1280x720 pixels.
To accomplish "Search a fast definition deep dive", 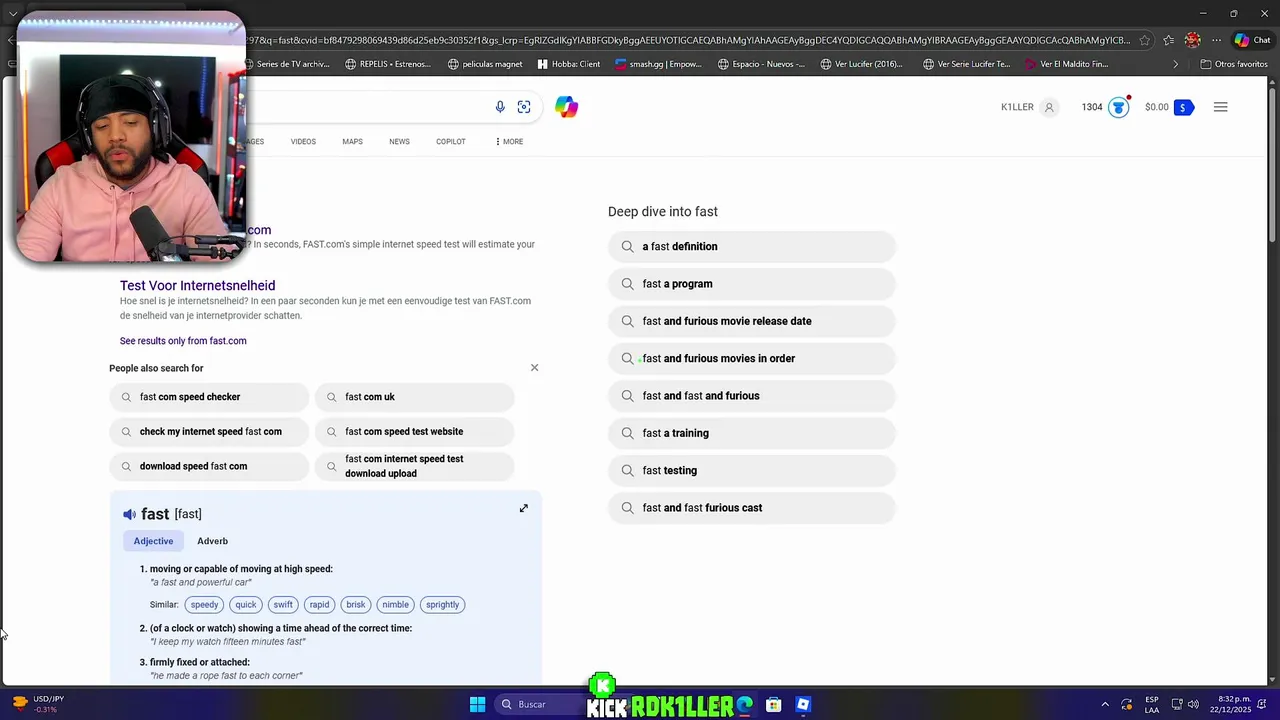I will pyautogui.click(x=751, y=247).
